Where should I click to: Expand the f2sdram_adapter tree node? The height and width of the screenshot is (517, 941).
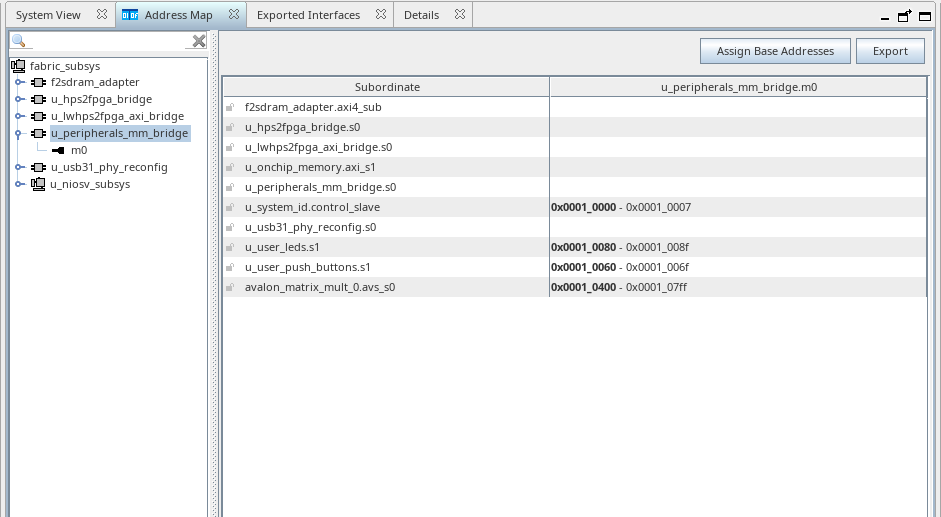[x=20, y=82]
